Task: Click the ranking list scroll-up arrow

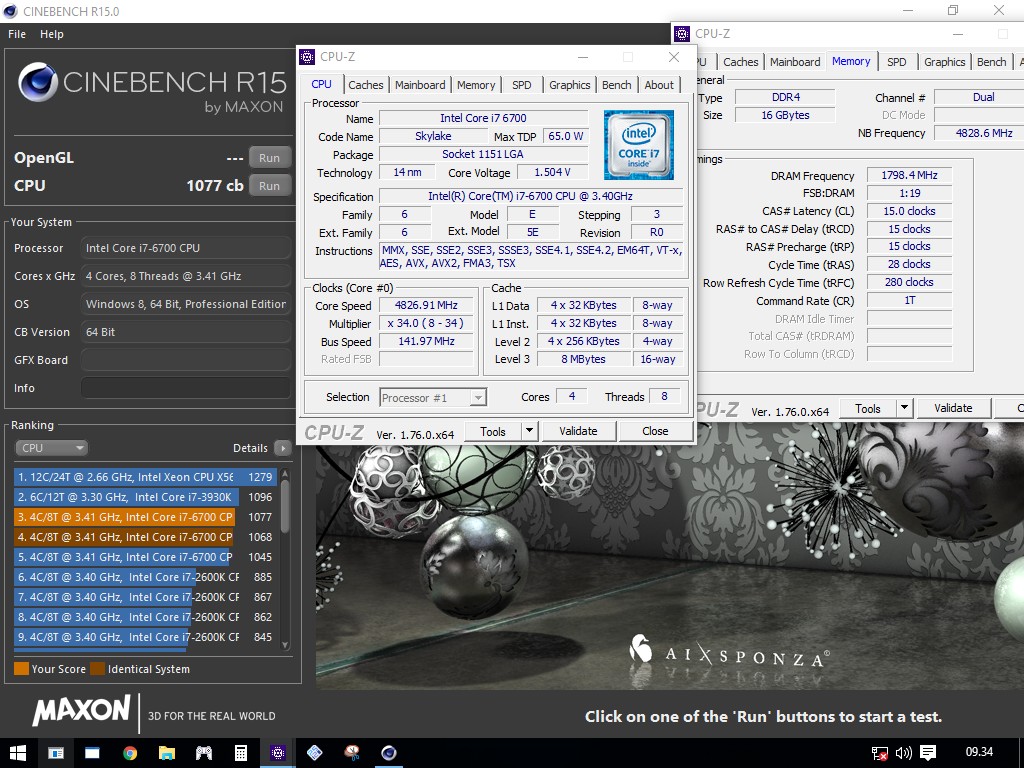Action: pos(285,473)
